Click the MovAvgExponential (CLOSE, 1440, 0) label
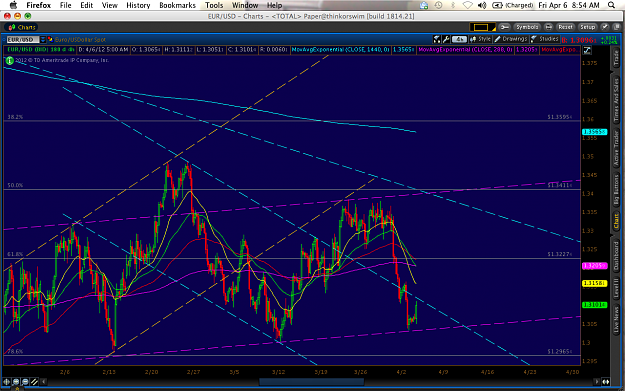625x391 pixels. pos(341,50)
